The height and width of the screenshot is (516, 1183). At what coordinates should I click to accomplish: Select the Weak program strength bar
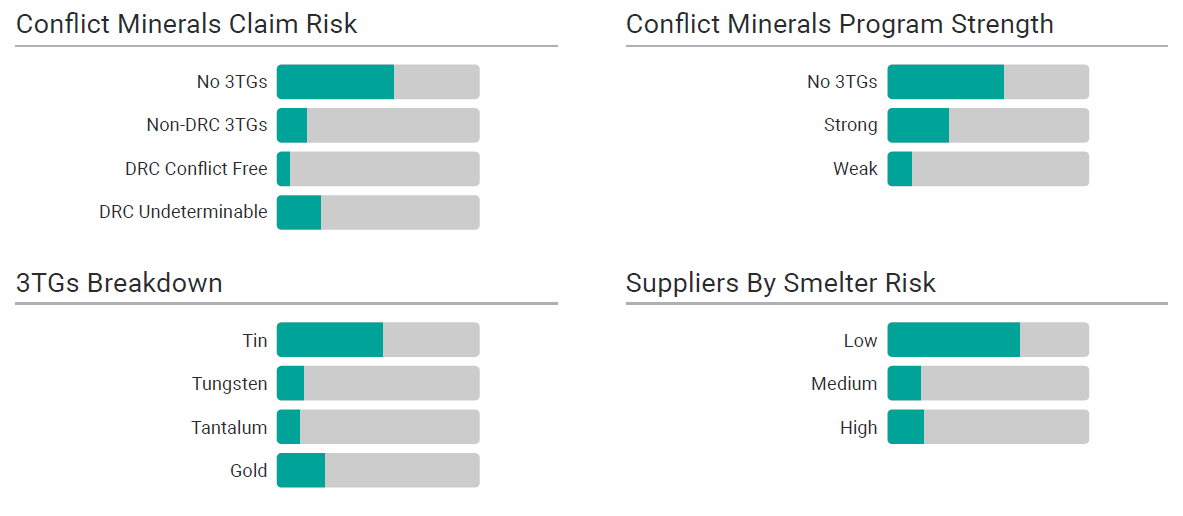988,169
